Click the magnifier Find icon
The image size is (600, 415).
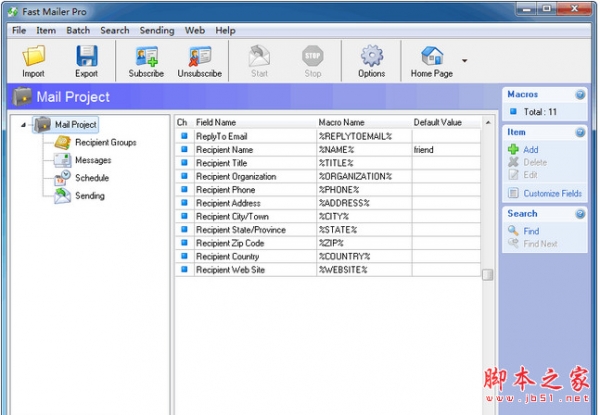(x=513, y=230)
